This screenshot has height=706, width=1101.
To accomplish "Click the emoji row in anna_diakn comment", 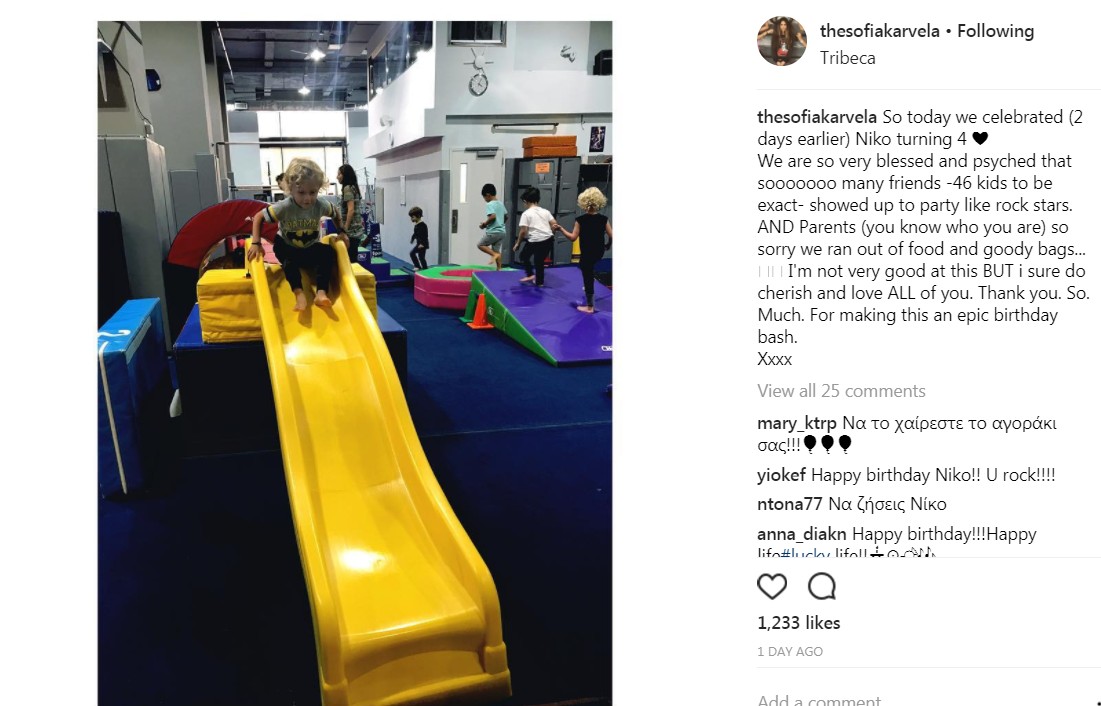I will point(903,554).
